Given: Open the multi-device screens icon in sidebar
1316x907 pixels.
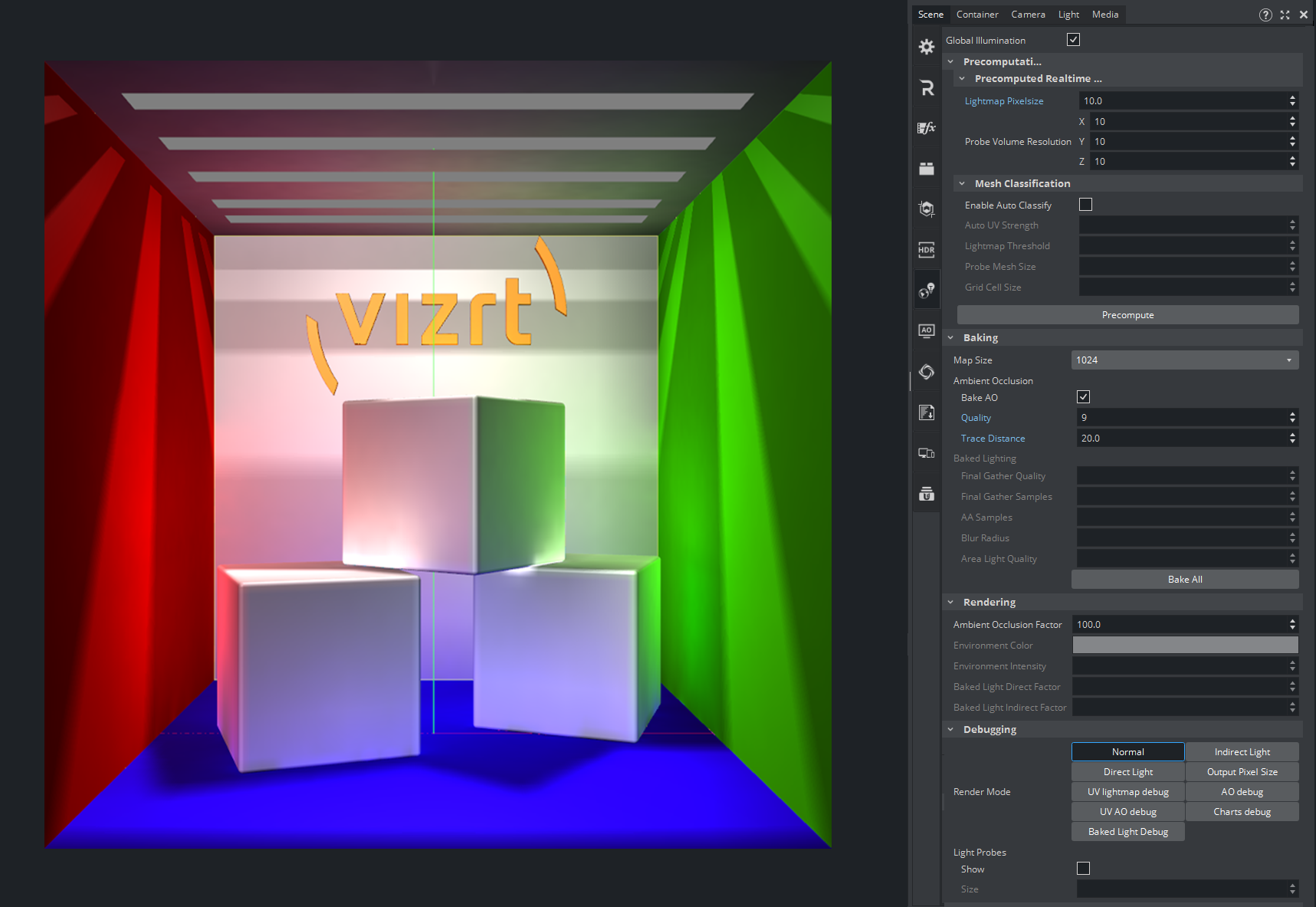Looking at the screenshot, I should 927,453.
